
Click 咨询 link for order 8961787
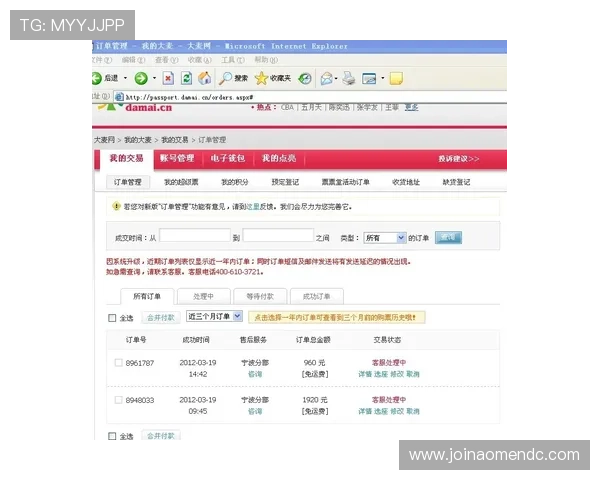(255, 374)
